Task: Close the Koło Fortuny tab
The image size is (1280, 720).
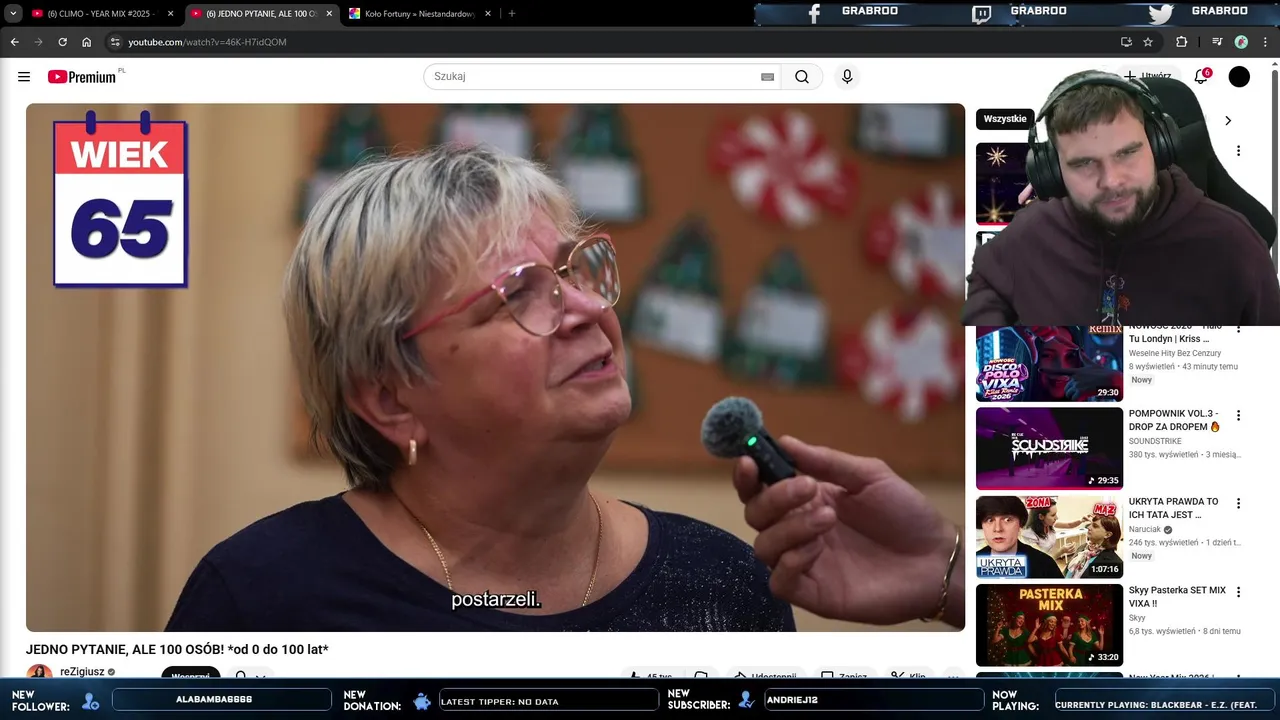Action: point(488,14)
